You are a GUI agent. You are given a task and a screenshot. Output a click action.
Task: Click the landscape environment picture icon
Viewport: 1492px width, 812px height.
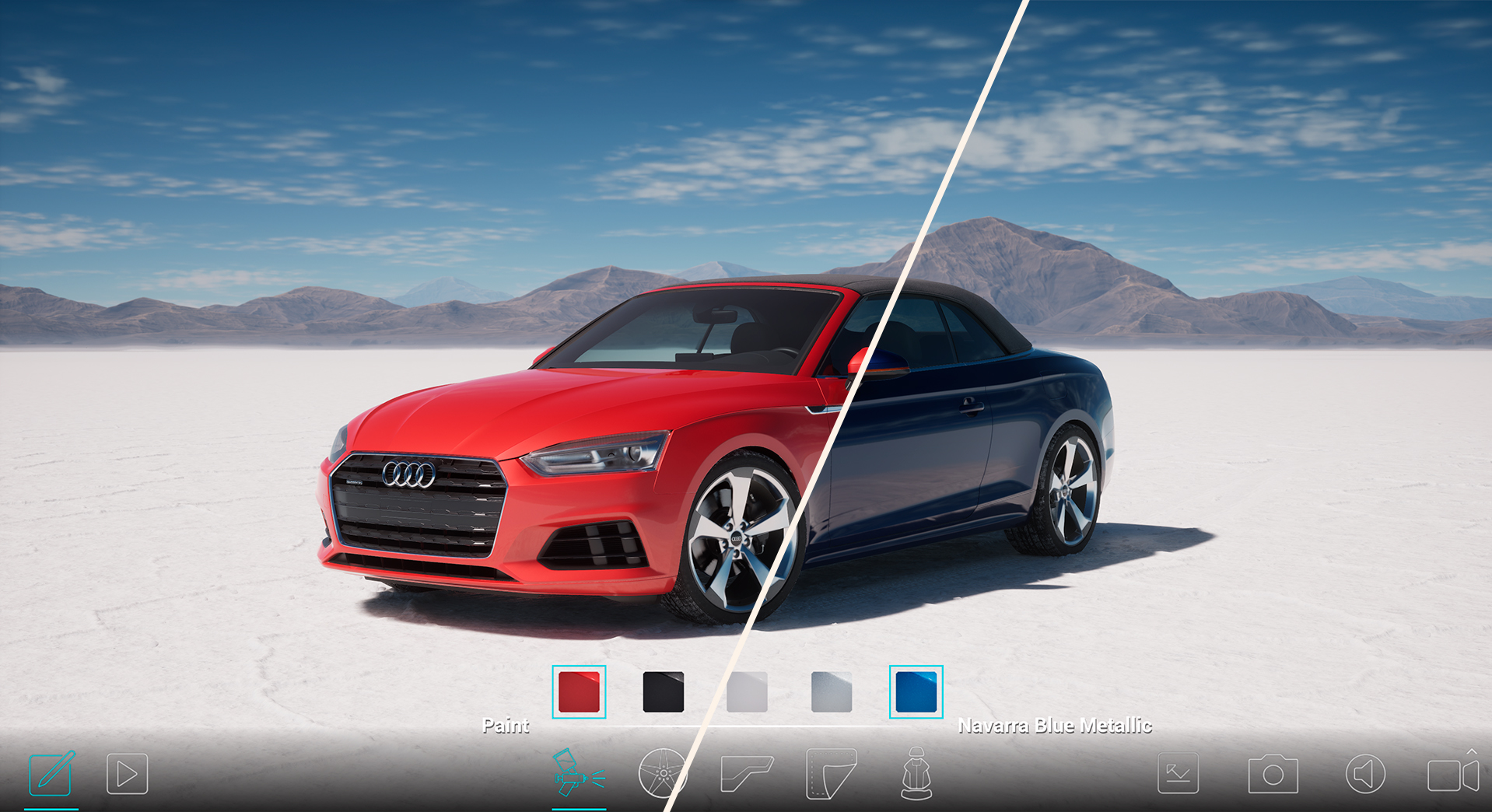1178,773
